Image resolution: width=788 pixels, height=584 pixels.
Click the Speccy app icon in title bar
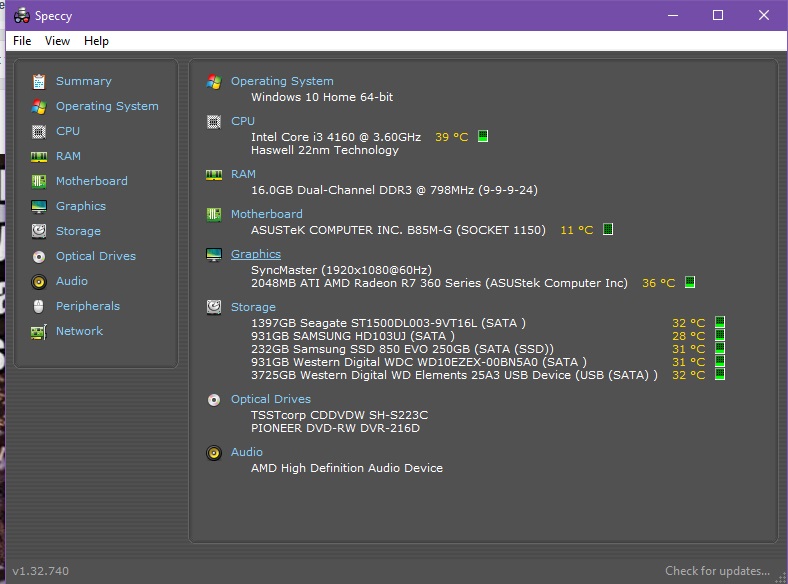click(x=22, y=16)
